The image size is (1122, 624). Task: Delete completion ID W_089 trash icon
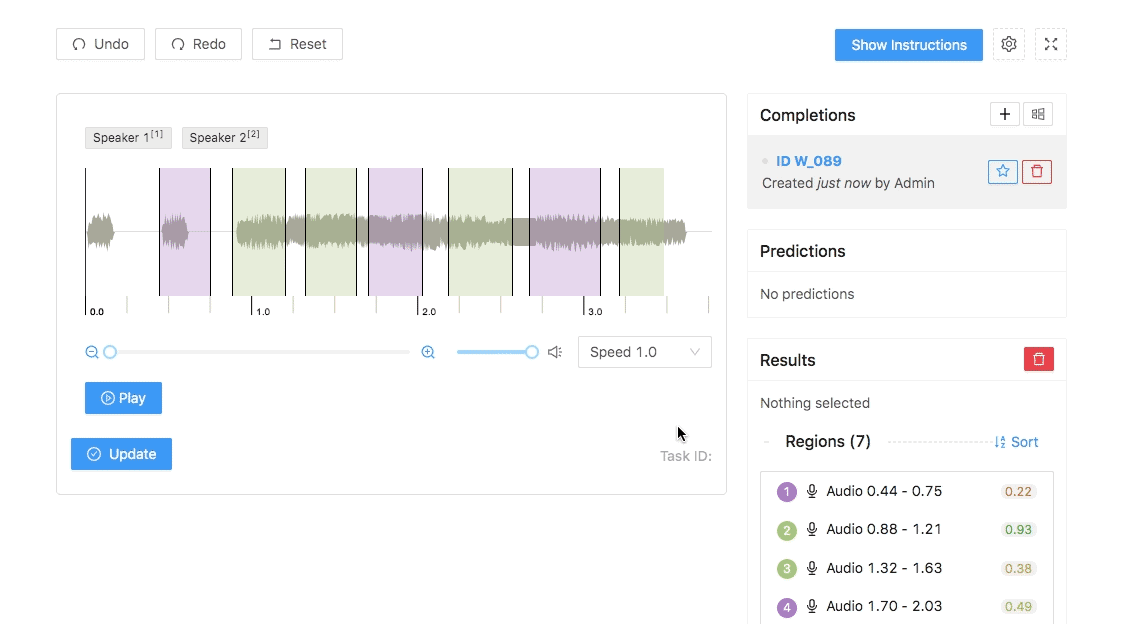[x=1037, y=172]
